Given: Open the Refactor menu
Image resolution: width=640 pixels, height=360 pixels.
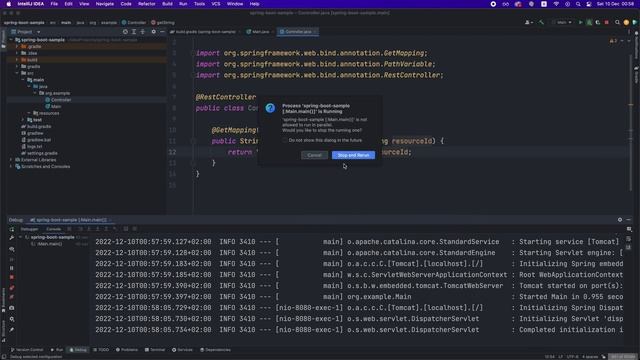Looking at the screenshot, I should pyautogui.click(x=147, y=4).
